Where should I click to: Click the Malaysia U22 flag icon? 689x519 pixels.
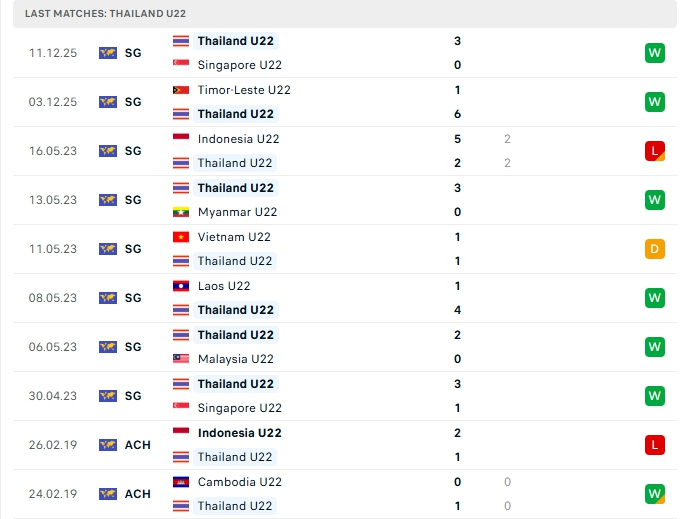coord(181,359)
